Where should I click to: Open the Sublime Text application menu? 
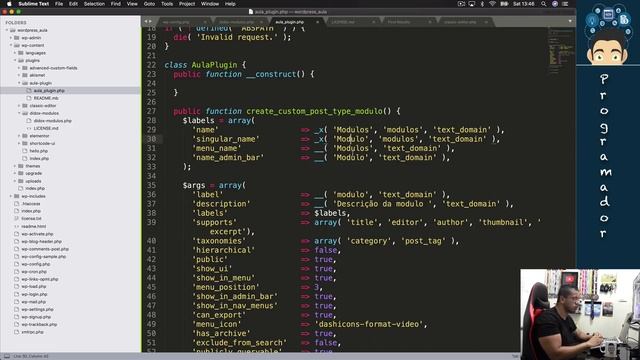click(33, 4)
